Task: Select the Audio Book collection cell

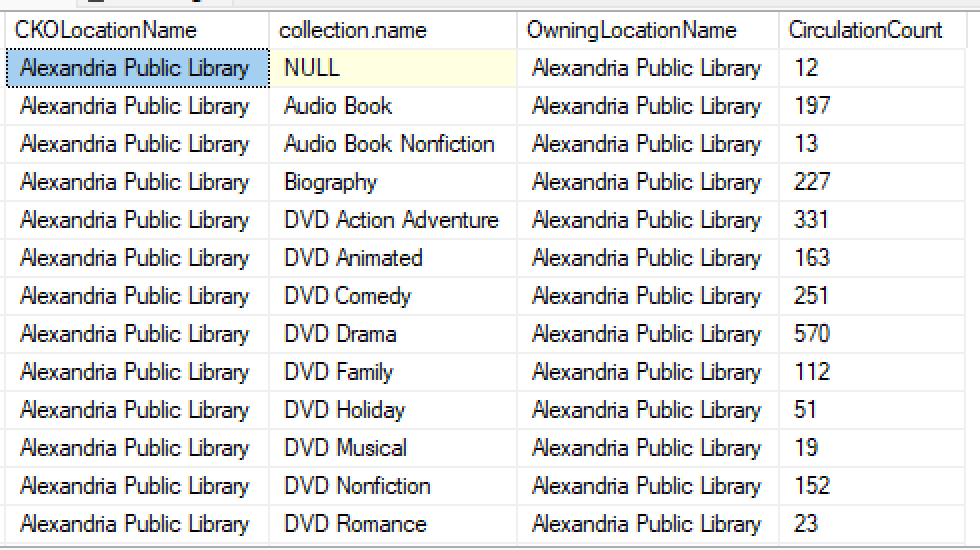Action: tap(393, 106)
